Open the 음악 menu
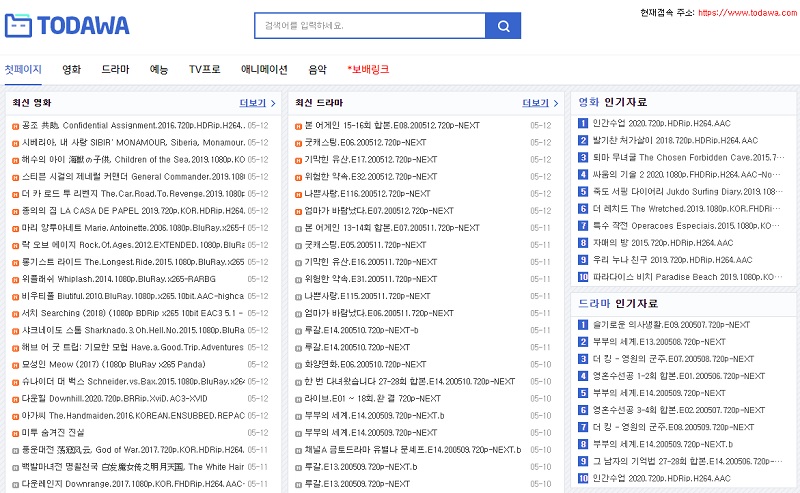 (x=317, y=69)
